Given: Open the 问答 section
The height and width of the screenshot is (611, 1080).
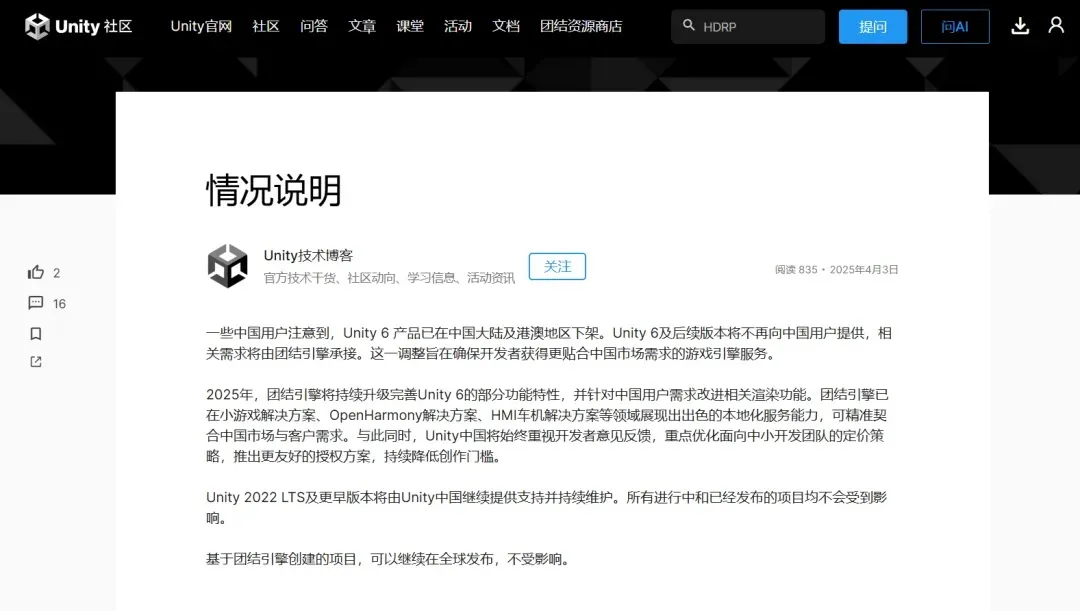Looking at the screenshot, I should (x=314, y=26).
